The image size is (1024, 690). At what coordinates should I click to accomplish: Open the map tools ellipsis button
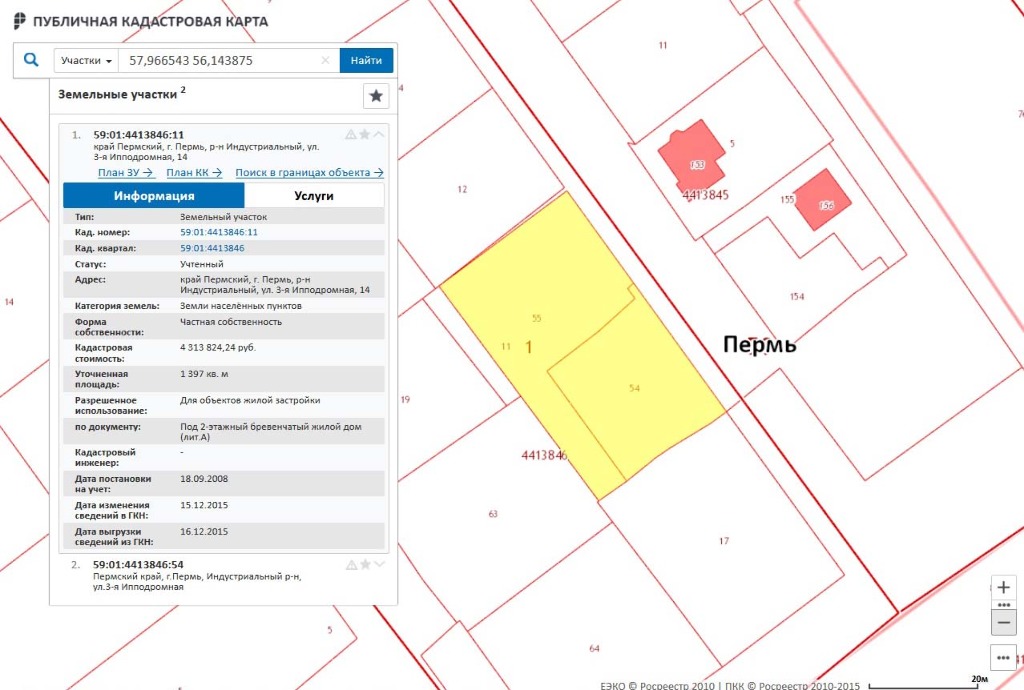click(1003, 657)
